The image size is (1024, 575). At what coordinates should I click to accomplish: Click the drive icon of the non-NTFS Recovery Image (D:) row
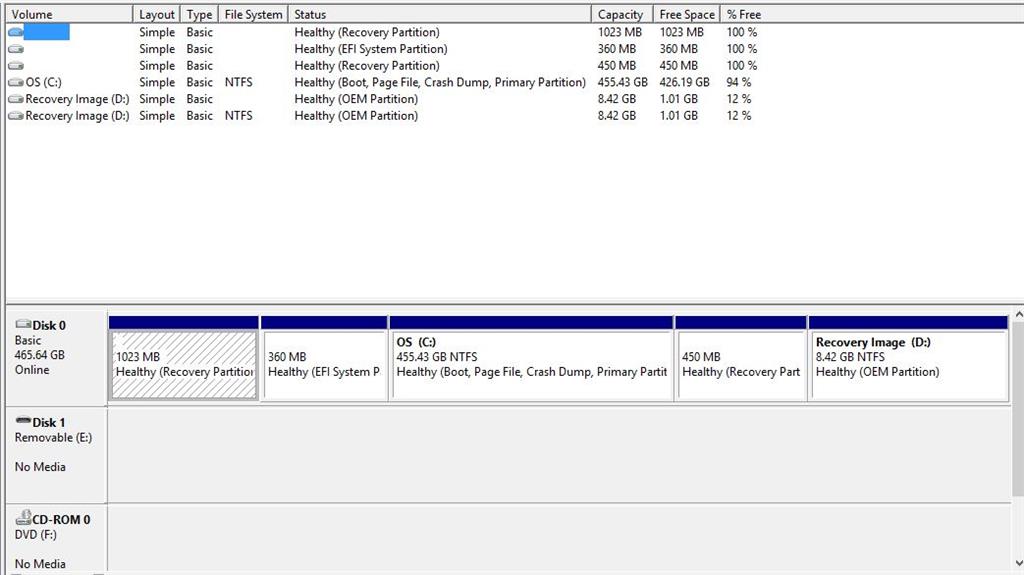[16, 99]
